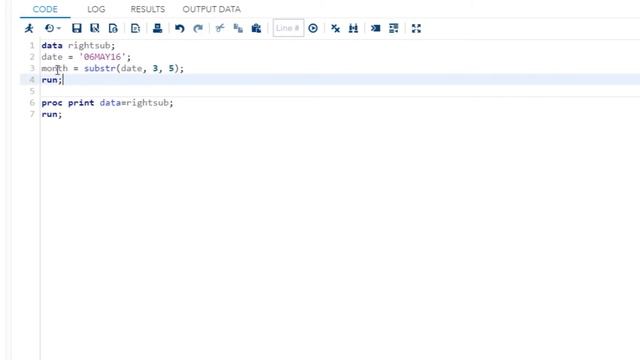Save the program with the floppy disk icon
The width and height of the screenshot is (640, 360).
[77, 28]
